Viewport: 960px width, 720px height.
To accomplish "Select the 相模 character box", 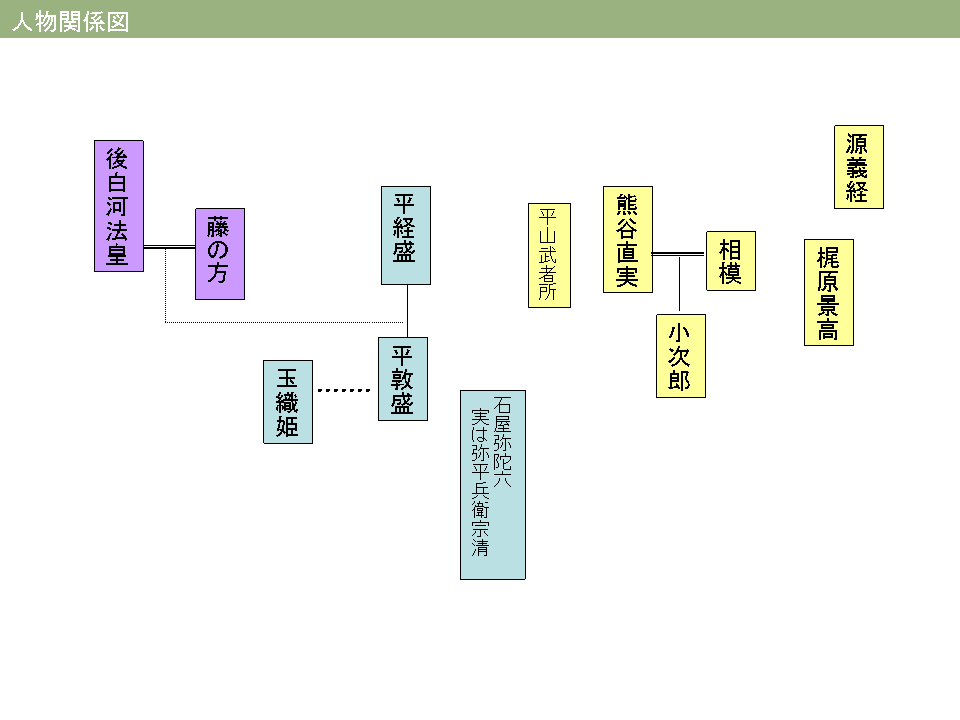I will pyautogui.click(x=730, y=261).
